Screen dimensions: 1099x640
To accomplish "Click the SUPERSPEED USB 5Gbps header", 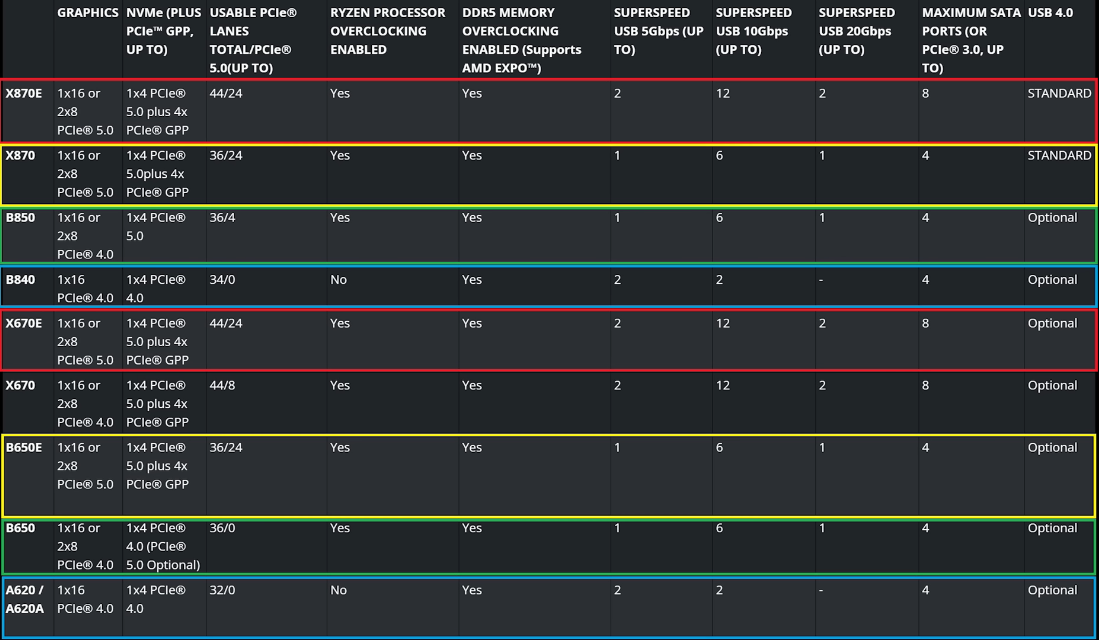I will click(658, 31).
